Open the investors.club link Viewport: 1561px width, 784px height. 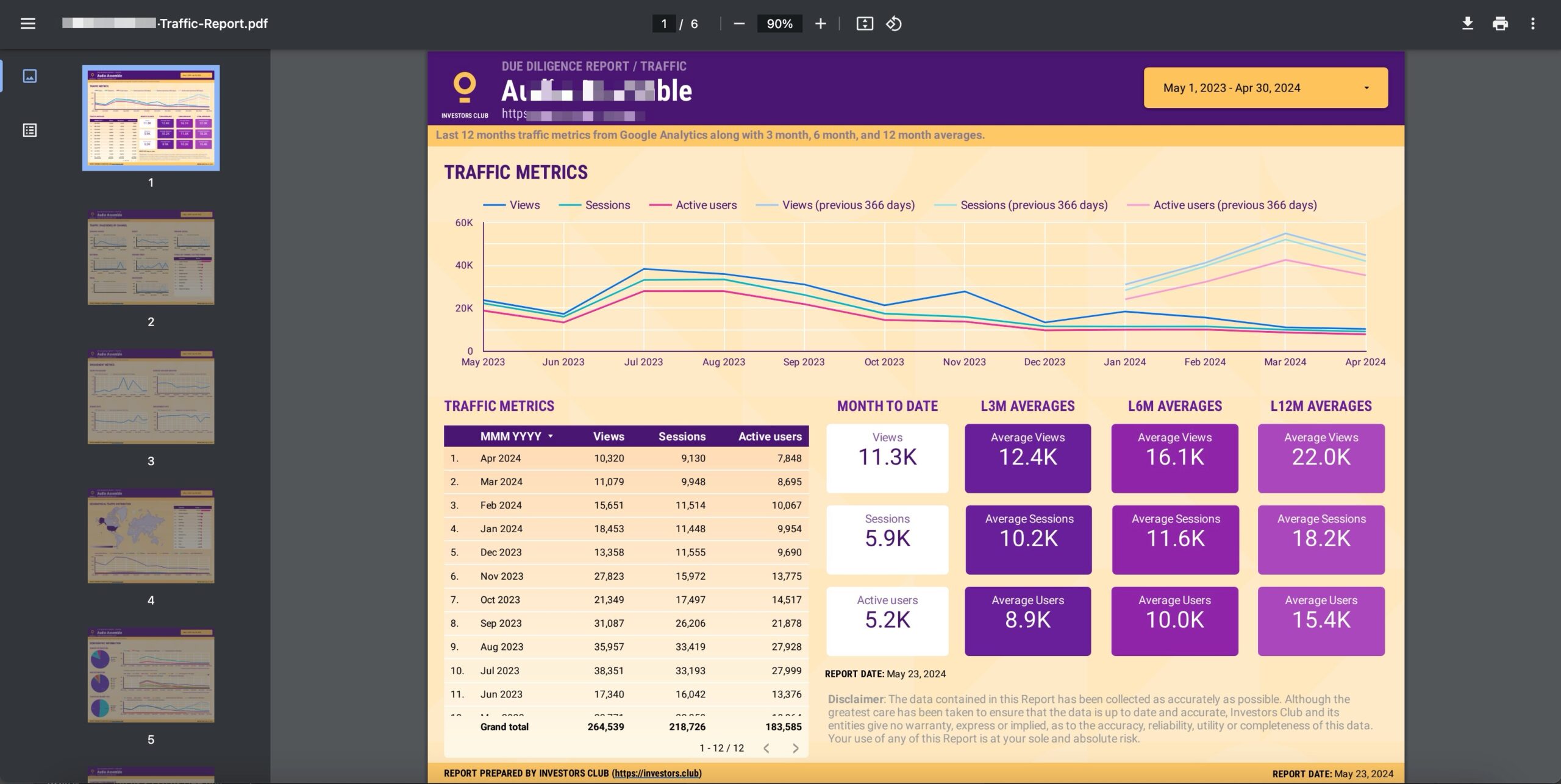click(657, 773)
